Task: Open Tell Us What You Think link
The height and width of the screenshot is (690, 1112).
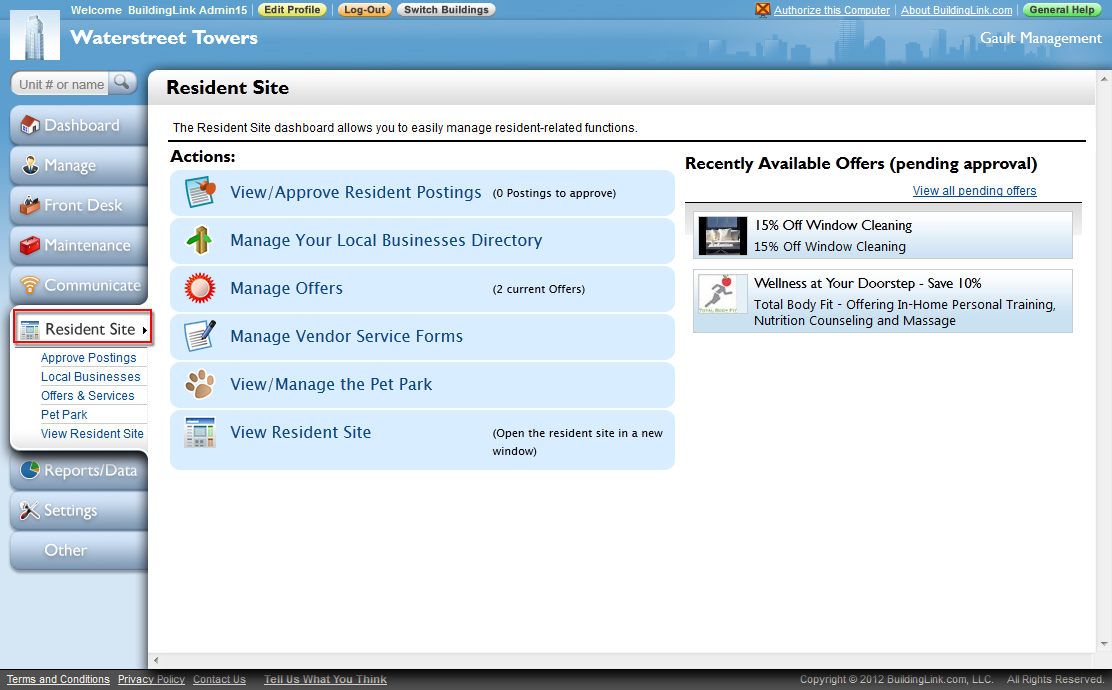Action: point(326,679)
